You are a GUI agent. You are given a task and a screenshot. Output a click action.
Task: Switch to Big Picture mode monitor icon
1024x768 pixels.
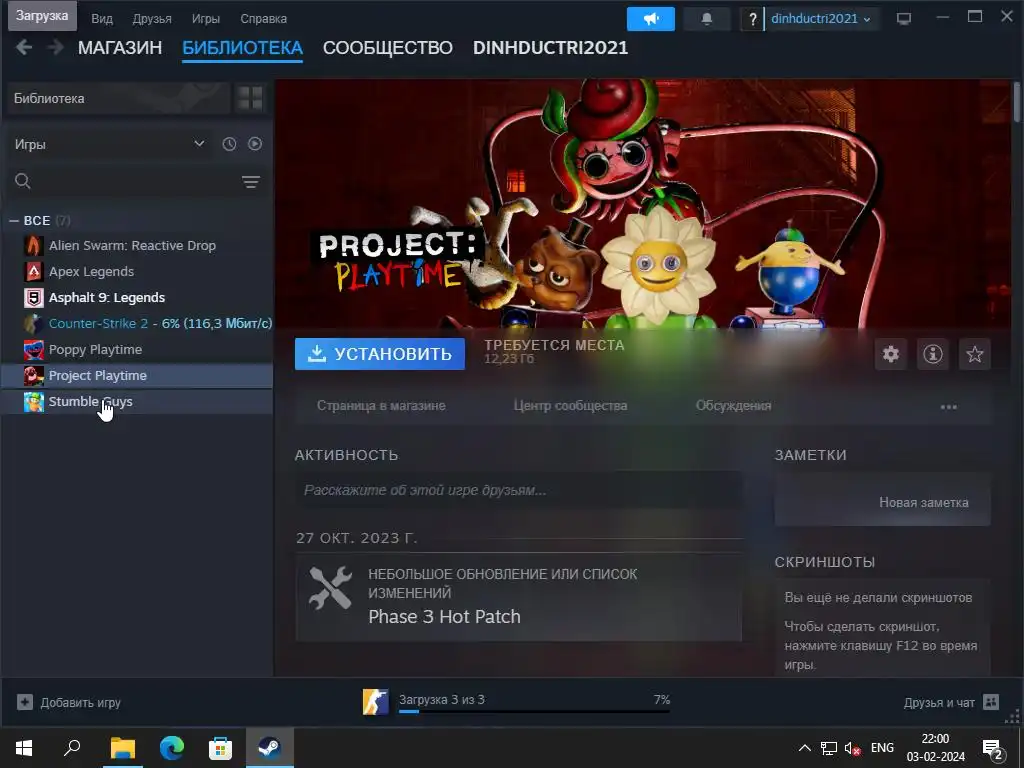point(904,18)
